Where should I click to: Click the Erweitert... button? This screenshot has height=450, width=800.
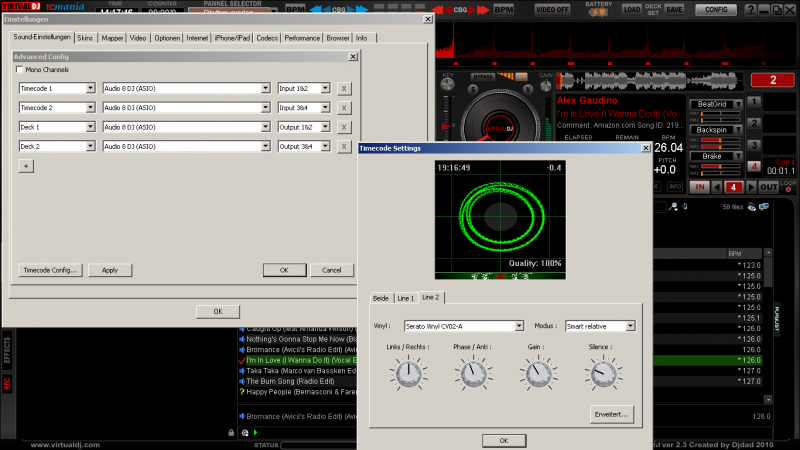point(611,415)
